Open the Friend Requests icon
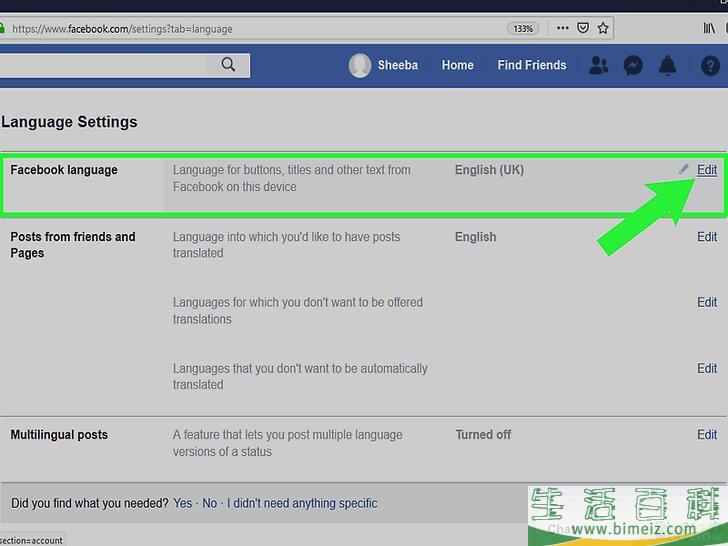The width and height of the screenshot is (728, 546). tap(598, 65)
